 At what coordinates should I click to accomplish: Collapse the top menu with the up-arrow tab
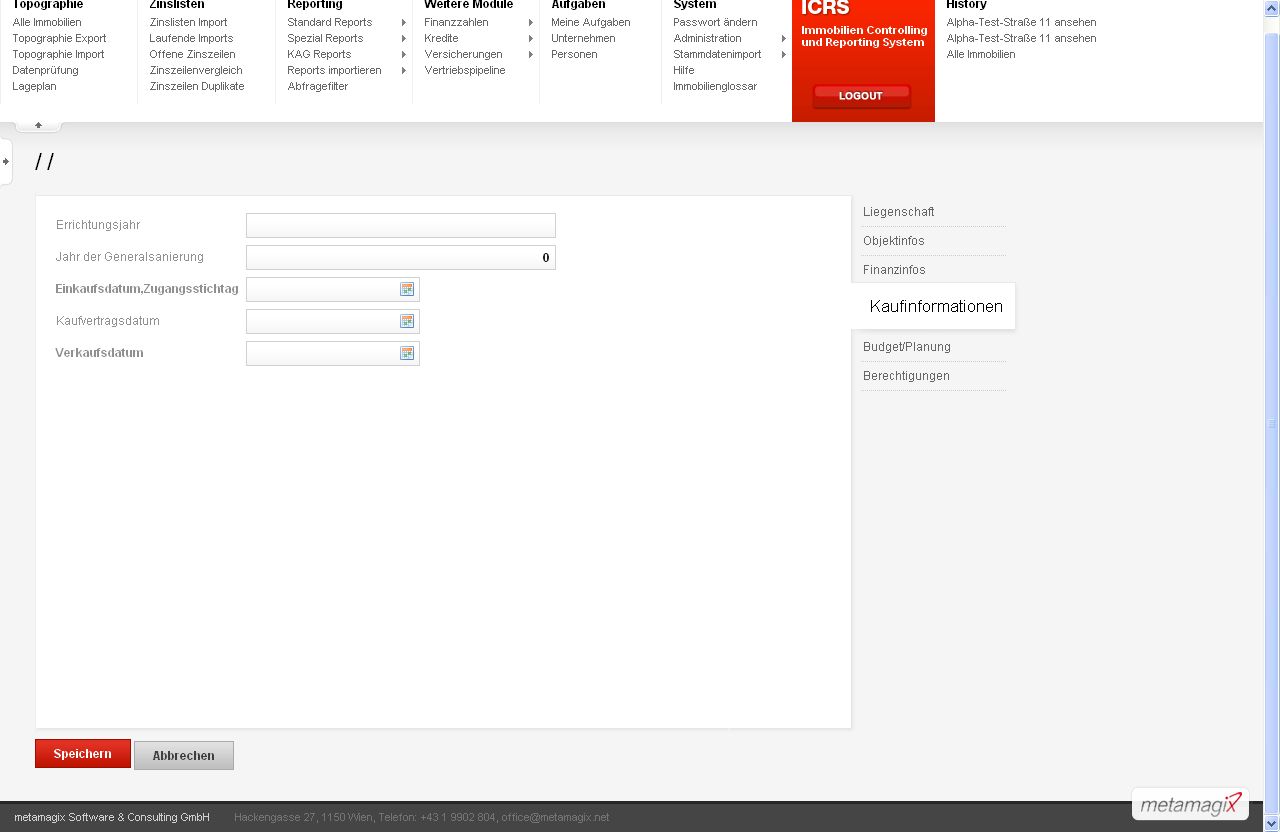[x=38, y=125]
